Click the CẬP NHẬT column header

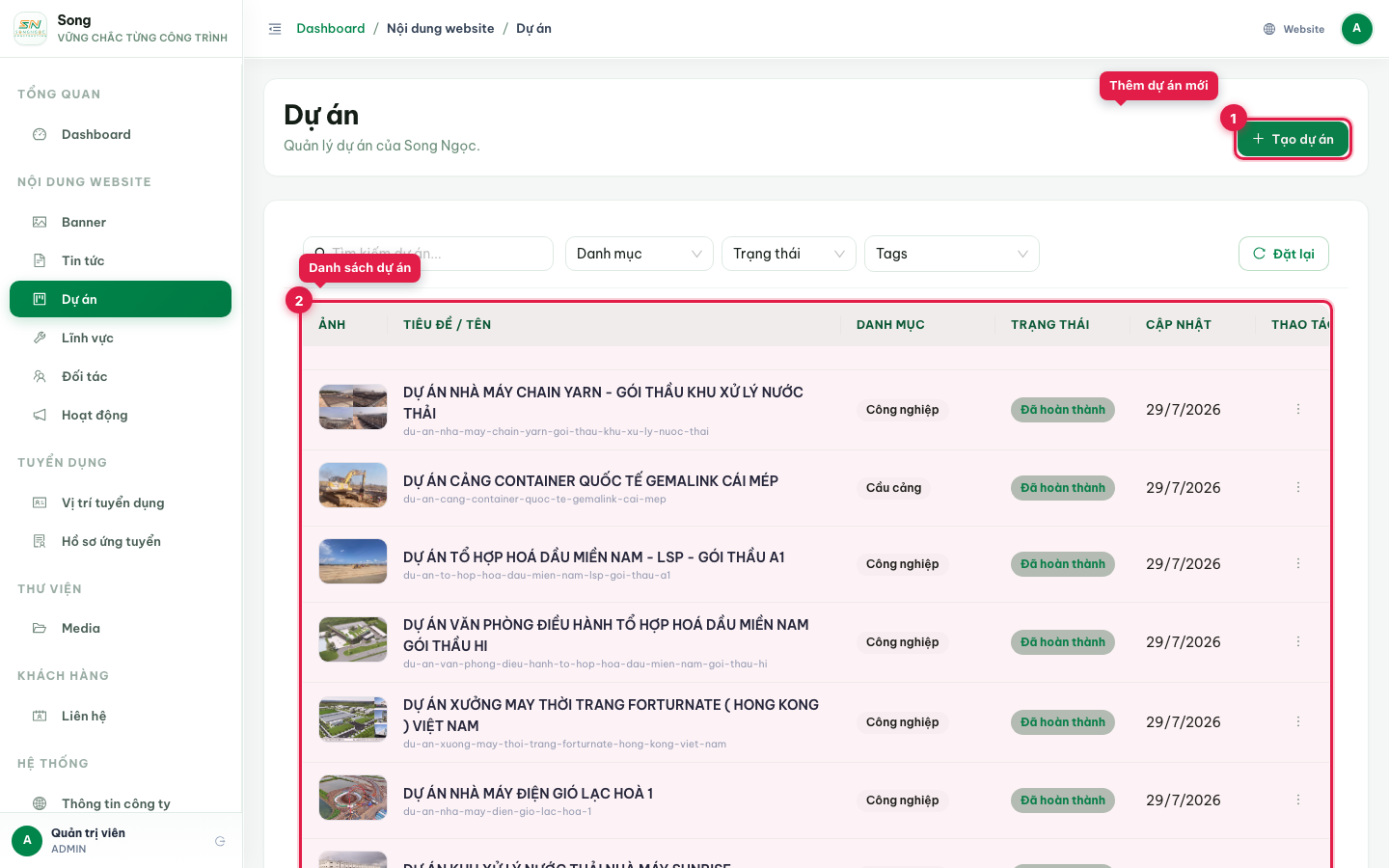(1179, 325)
